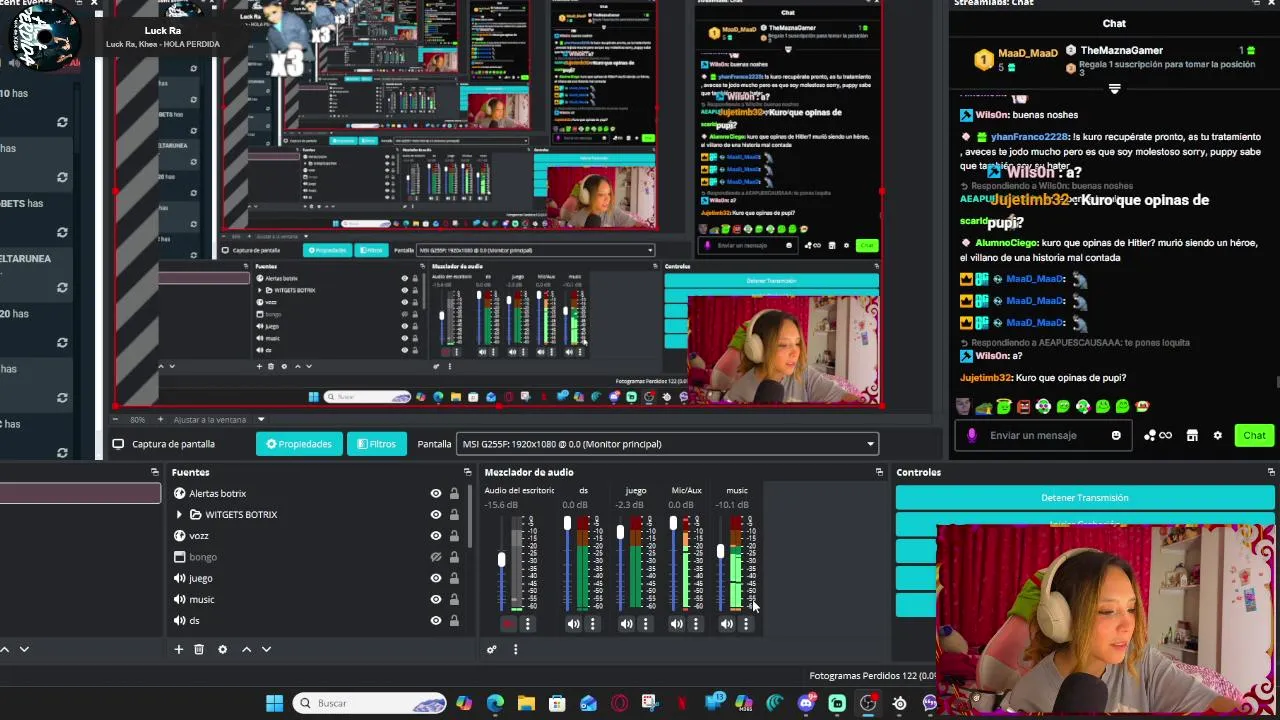Adjust the juego channel volume slider
Viewport: 1280px width, 720px height.
coord(621,532)
